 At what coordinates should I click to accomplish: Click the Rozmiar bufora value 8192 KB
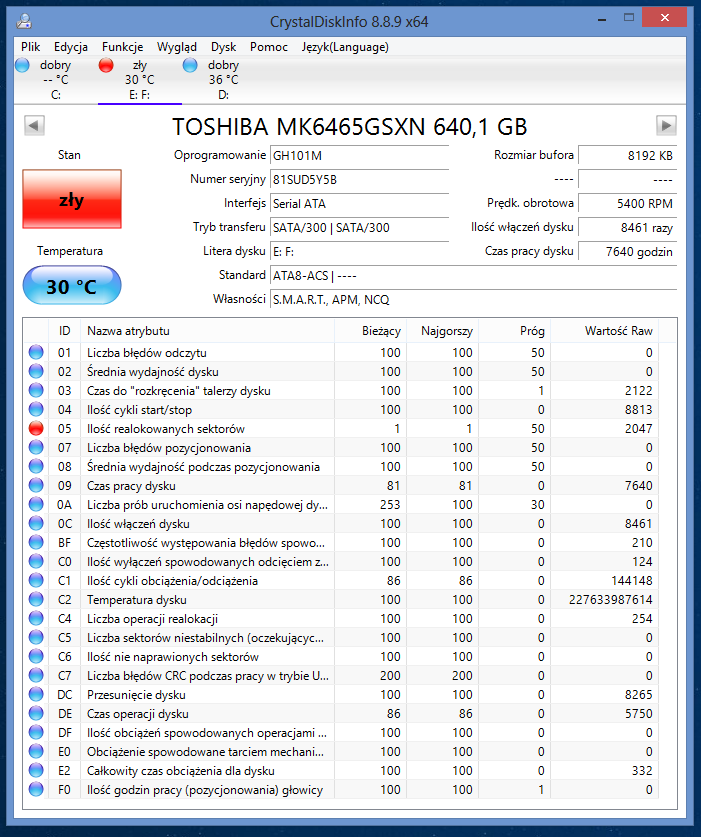(627, 156)
